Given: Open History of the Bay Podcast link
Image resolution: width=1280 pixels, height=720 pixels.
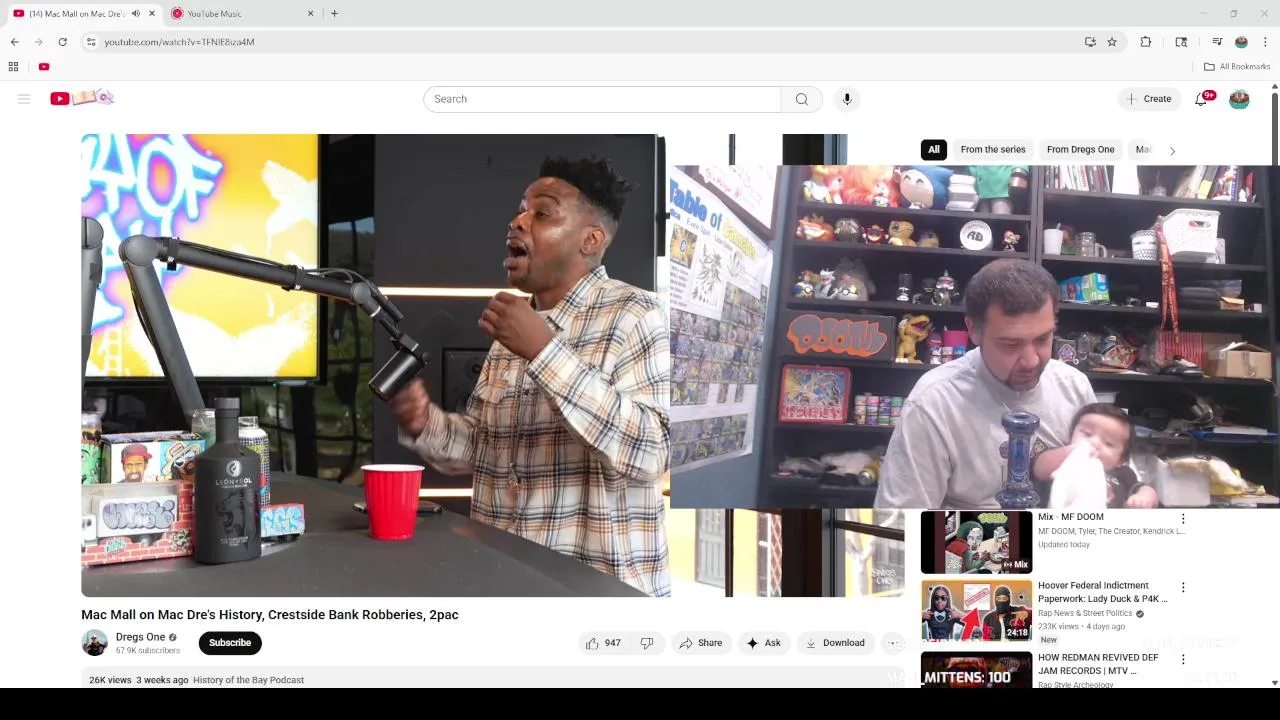Looking at the screenshot, I should [248, 680].
